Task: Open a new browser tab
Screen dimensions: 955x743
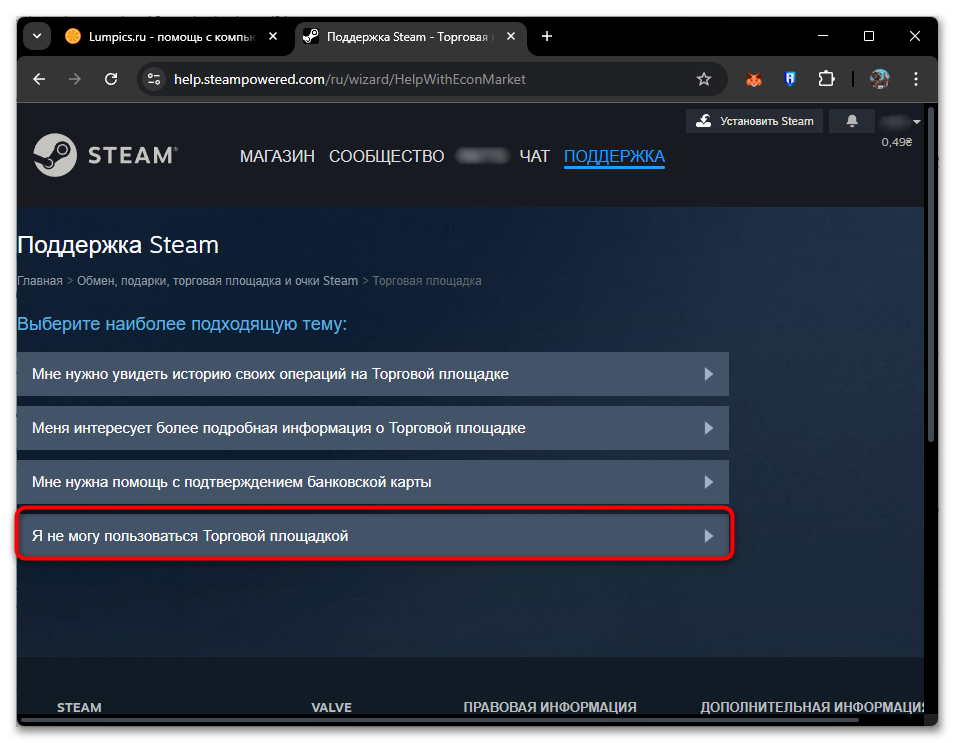Action: [547, 37]
